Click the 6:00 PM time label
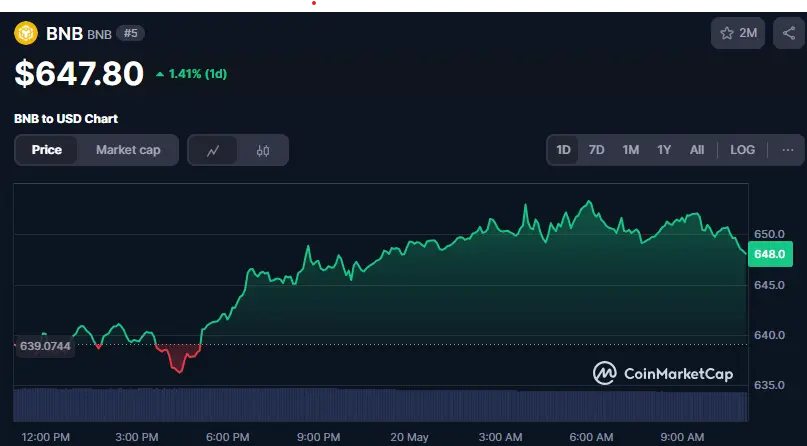Image resolution: width=807 pixels, height=446 pixels. pos(227,437)
